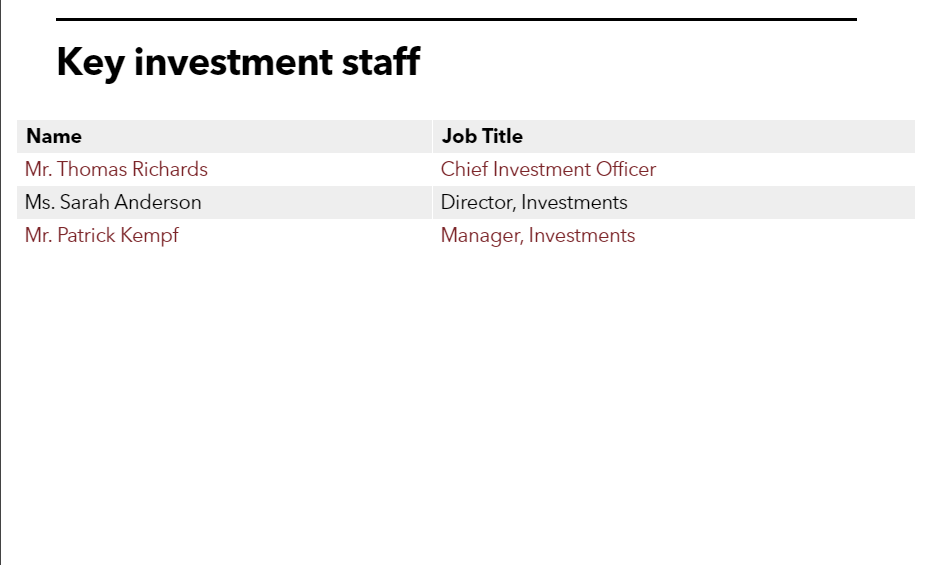Screen dimensions: 932x565
Task: Click the word staff in the heading
Action: [381, 61]
